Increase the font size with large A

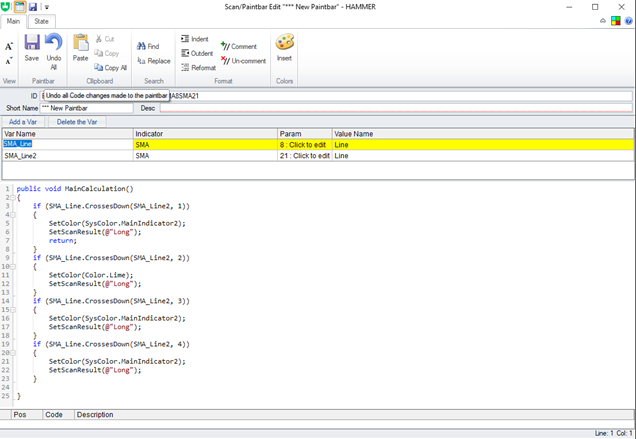click(x=9, y=46)
